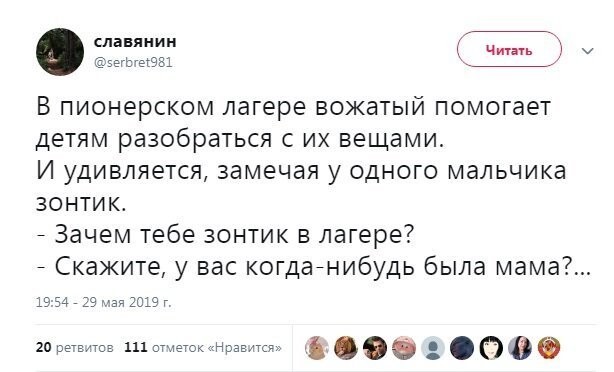Open first liker avatar with the rabbit
The width and height of the screenshot is (614, 372).
317,348
